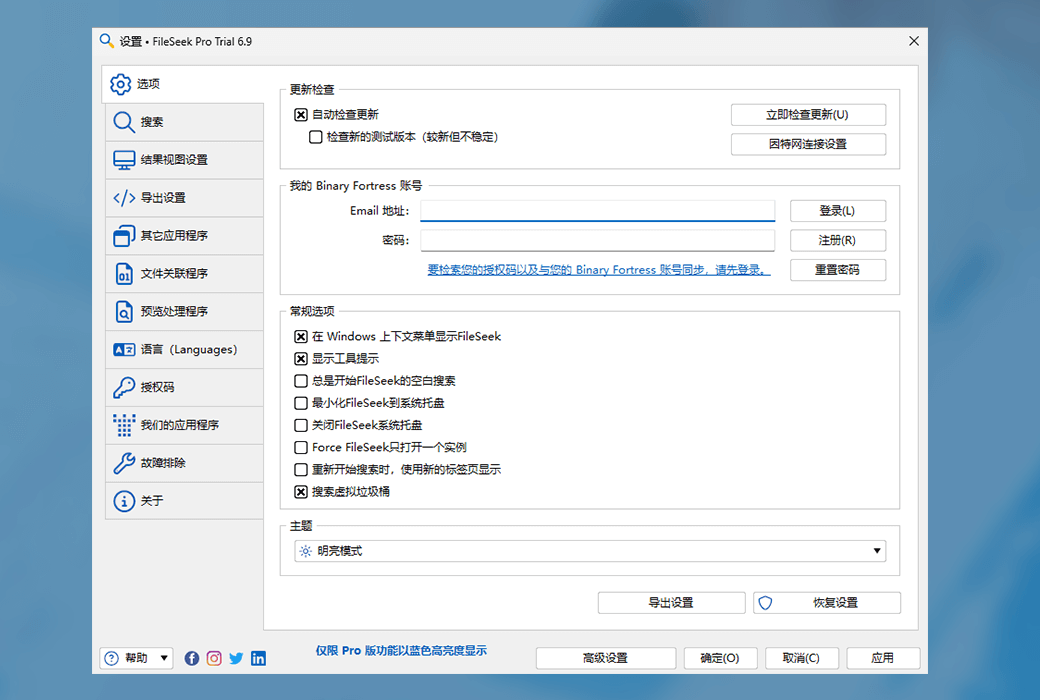Enable Force FileSeek只打开一个实例 checkbox

pyautogui.click(x=300, y=447)
